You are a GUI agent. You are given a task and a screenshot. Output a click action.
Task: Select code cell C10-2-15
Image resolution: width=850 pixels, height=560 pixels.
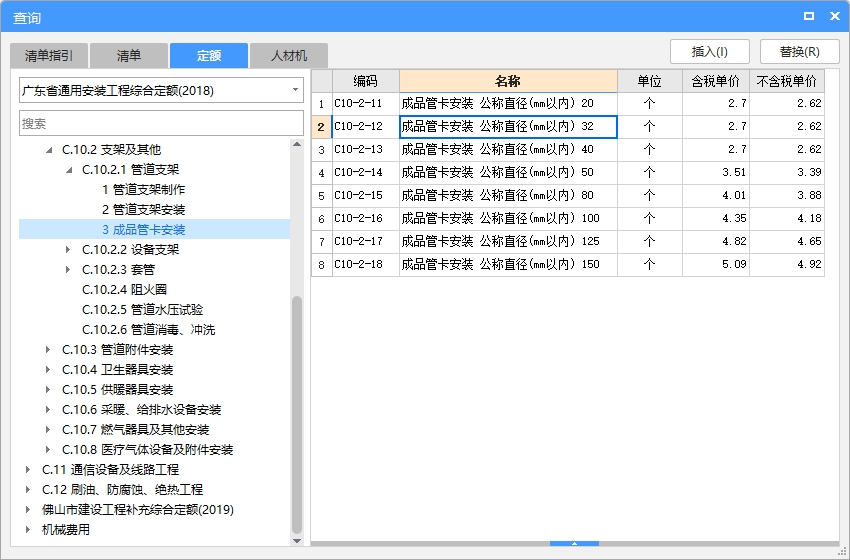pyautogui.click(x=365, y=195)
